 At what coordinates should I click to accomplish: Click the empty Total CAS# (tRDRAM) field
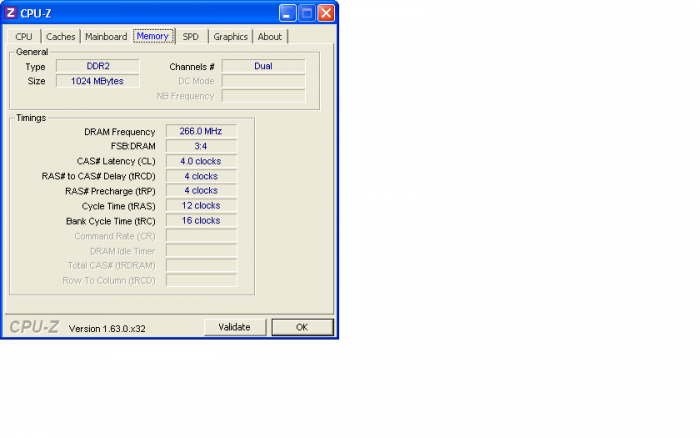[201, 265]
